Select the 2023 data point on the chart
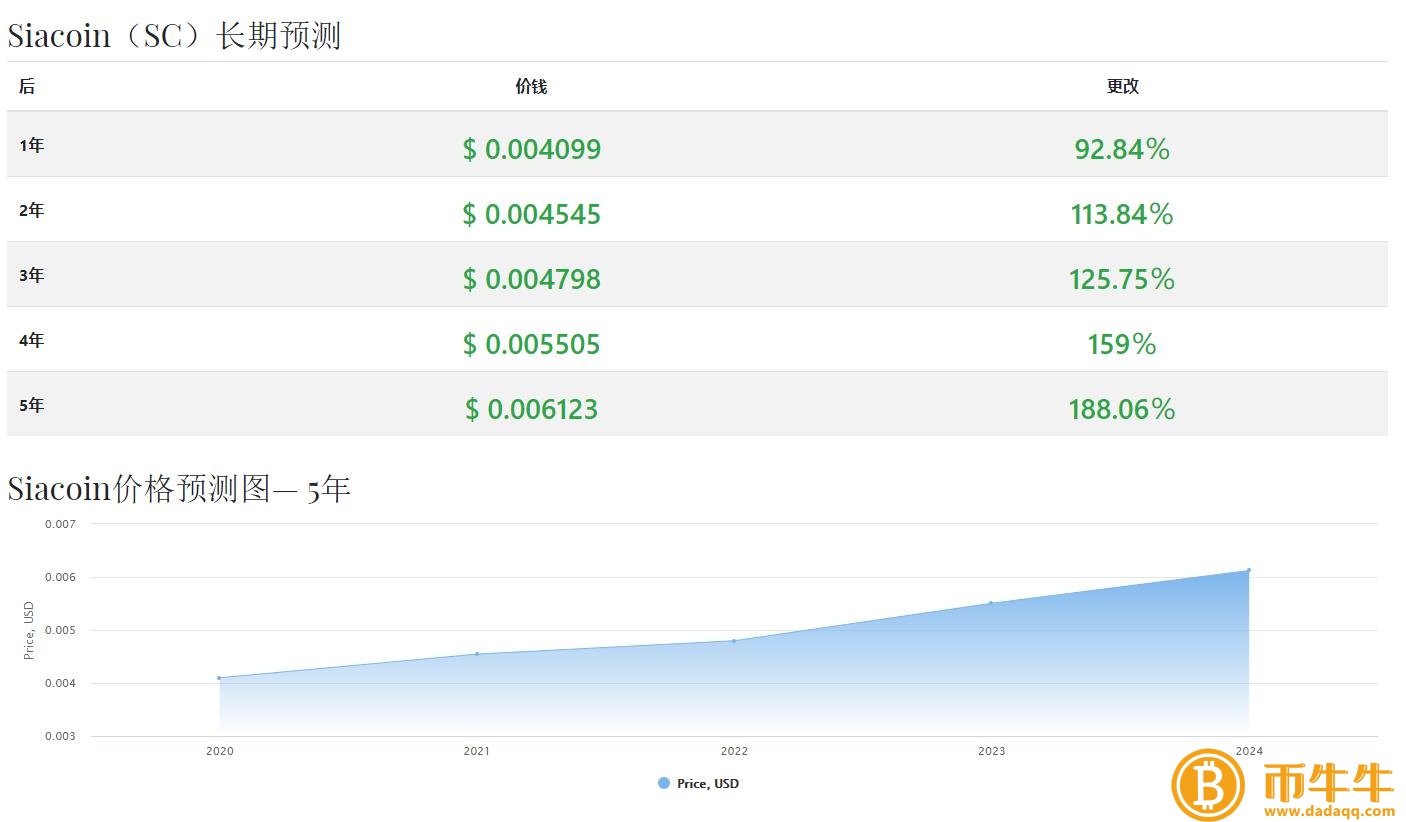Image resolution: width=1406 pixels, height=822 pixels. click(991, 602)
